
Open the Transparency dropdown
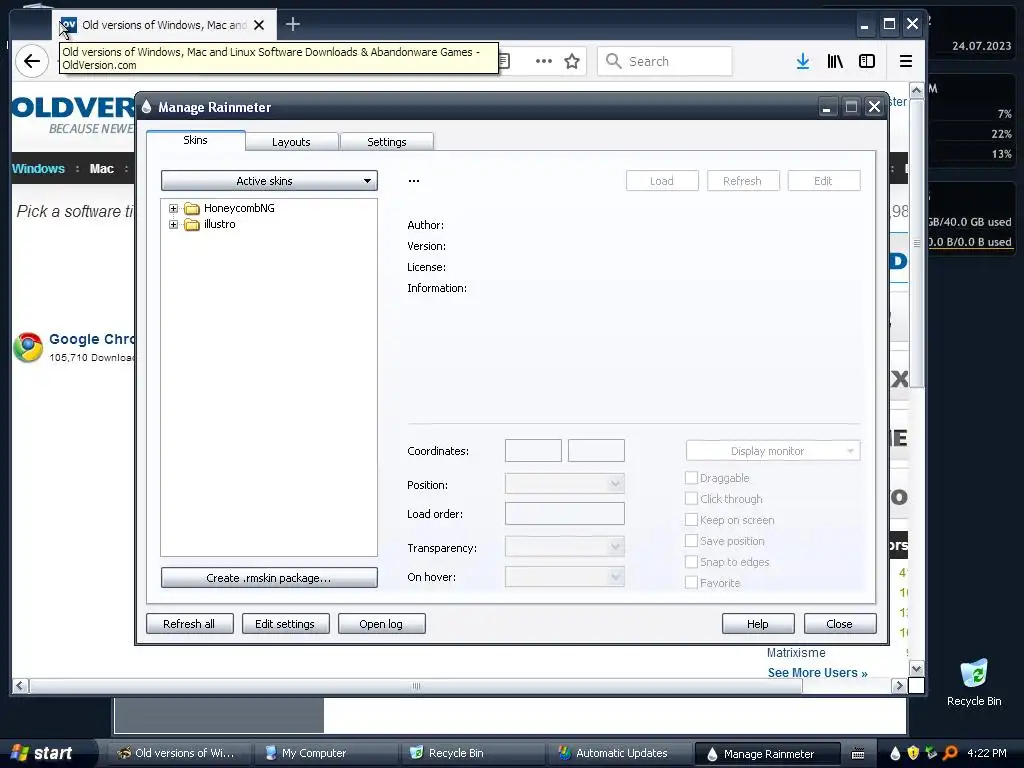click(564, 547)
